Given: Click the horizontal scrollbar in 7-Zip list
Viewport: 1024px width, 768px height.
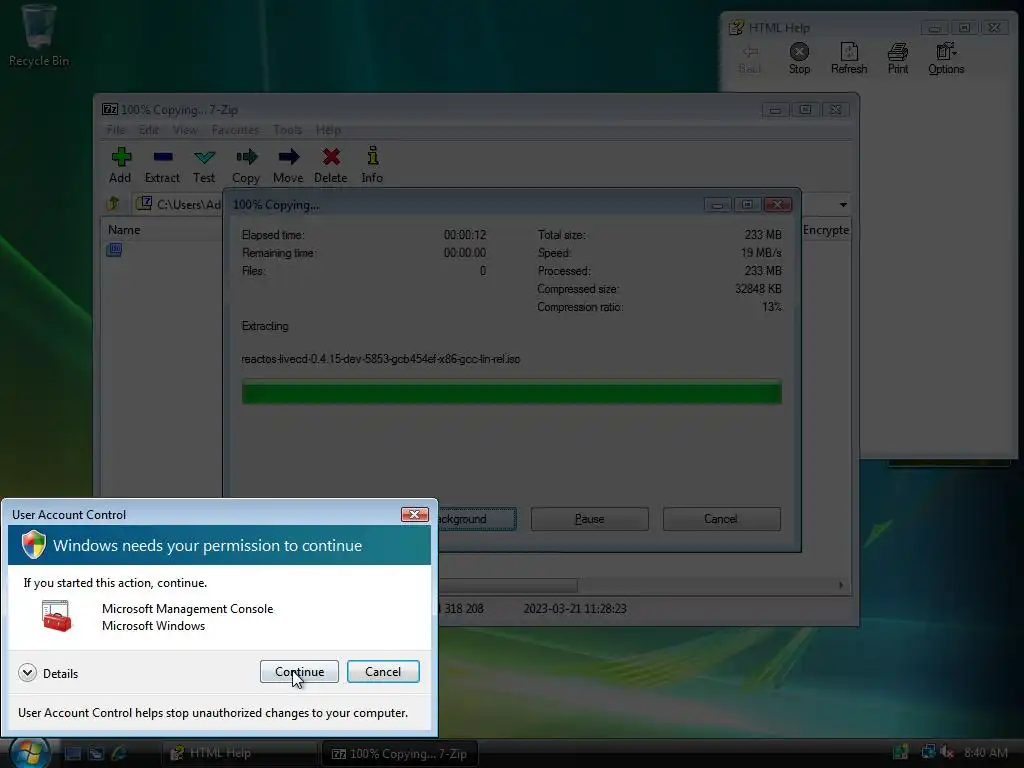Looking at the screenshot, I should pos(508,585).
